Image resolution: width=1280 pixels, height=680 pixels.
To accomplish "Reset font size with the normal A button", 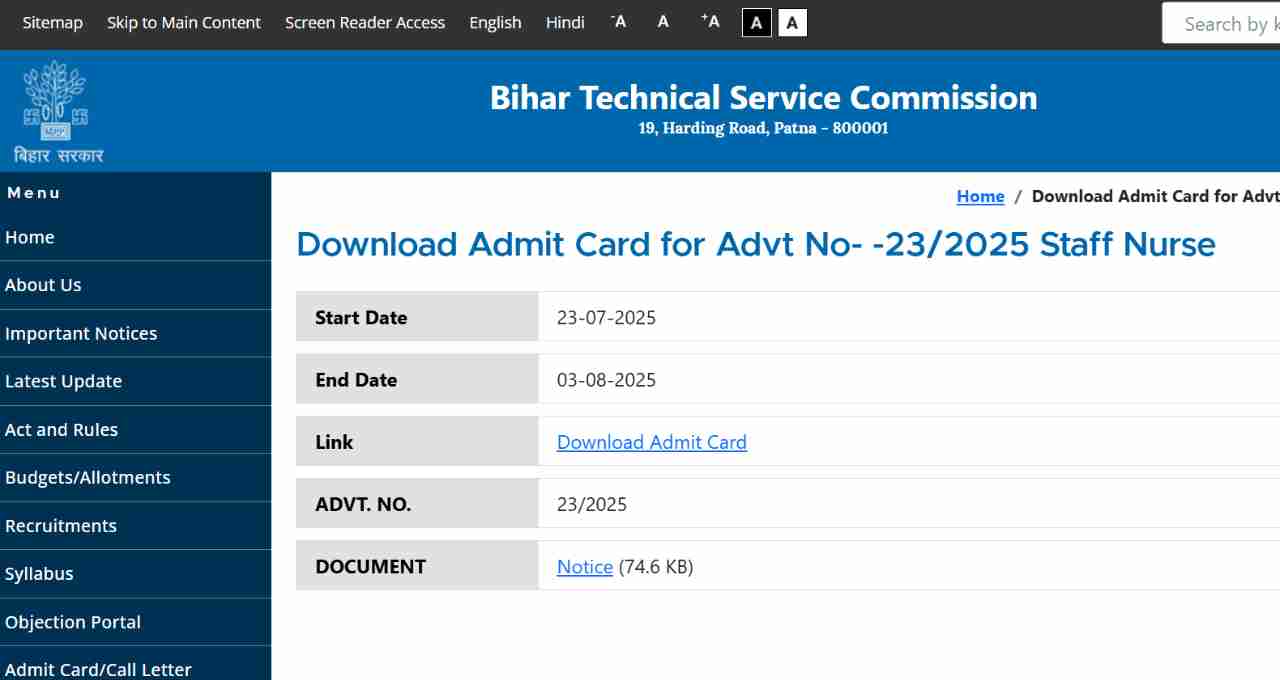I will [663, 22].
